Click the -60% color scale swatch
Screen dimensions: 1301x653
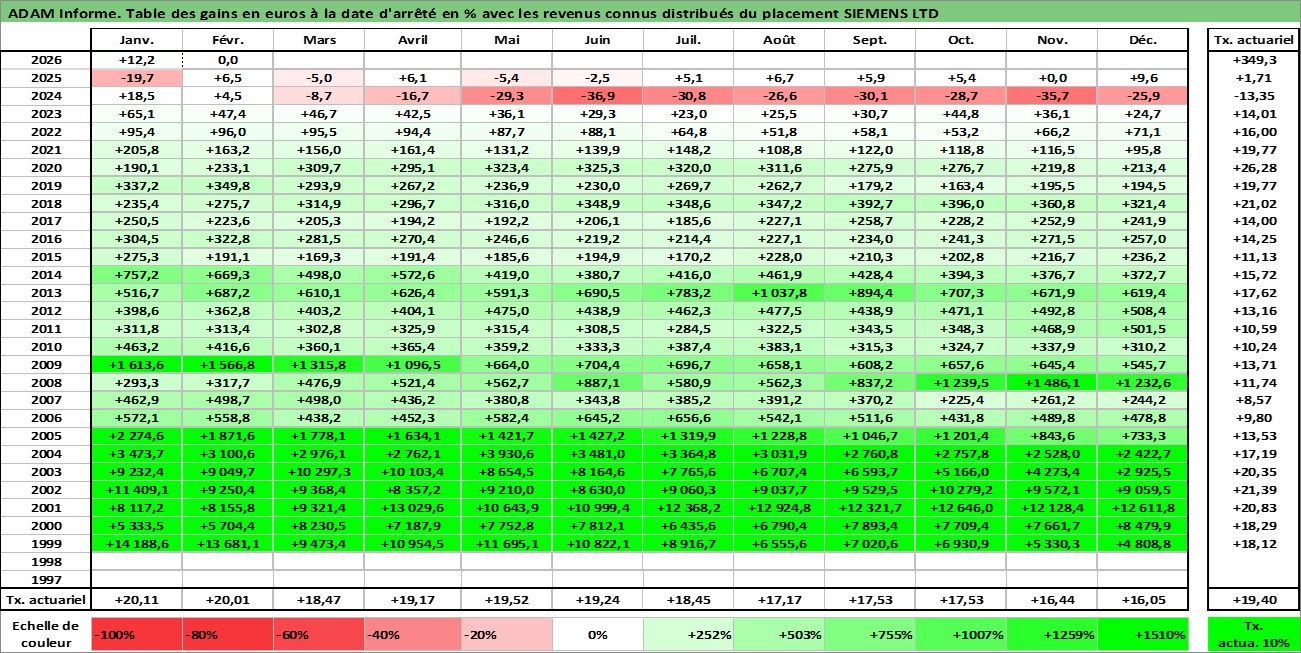coord(318,634)
